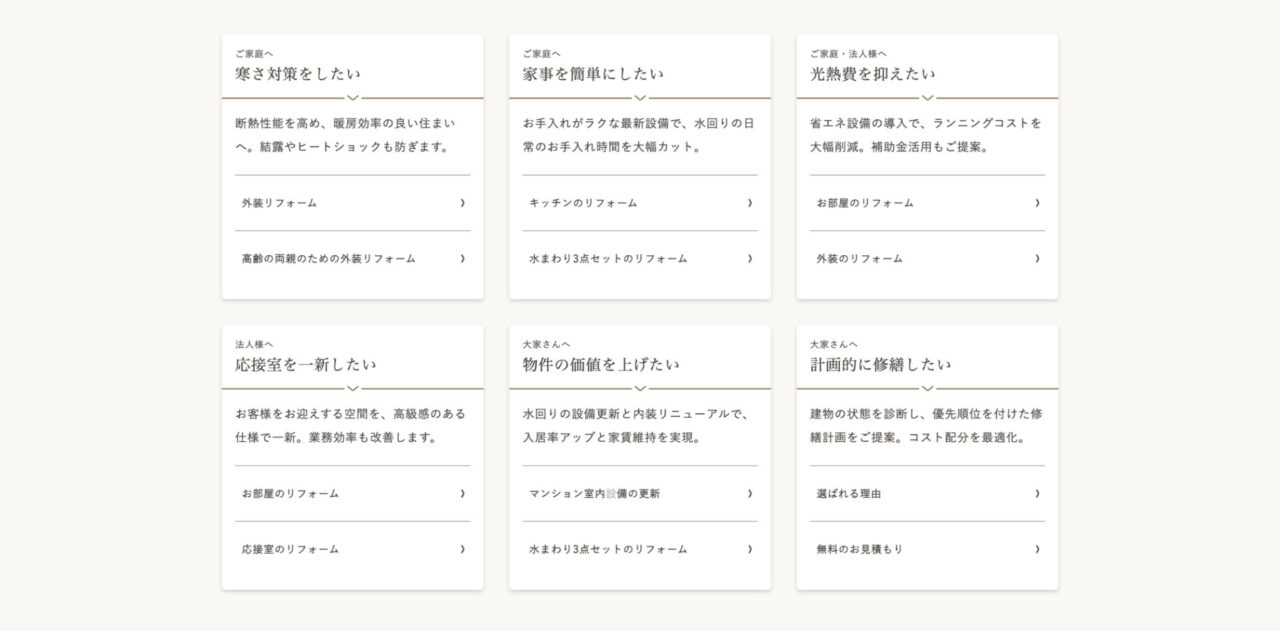The image size is (1280, 631).
Task: Click arrow icon beside 無料のお見積もり
Action: click(1037, 549)
